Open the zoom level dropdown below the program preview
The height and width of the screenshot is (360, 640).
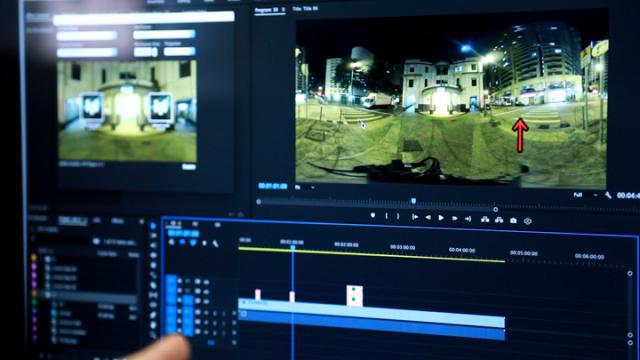[x=304, y=187]
